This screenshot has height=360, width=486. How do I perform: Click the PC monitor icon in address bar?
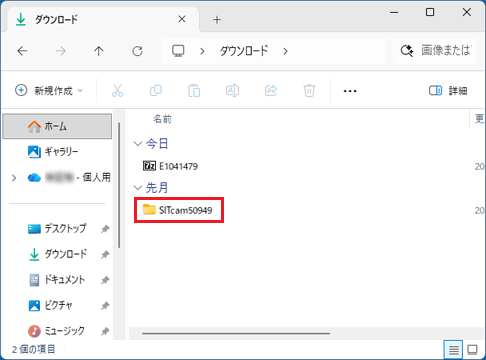pos(178,51)
